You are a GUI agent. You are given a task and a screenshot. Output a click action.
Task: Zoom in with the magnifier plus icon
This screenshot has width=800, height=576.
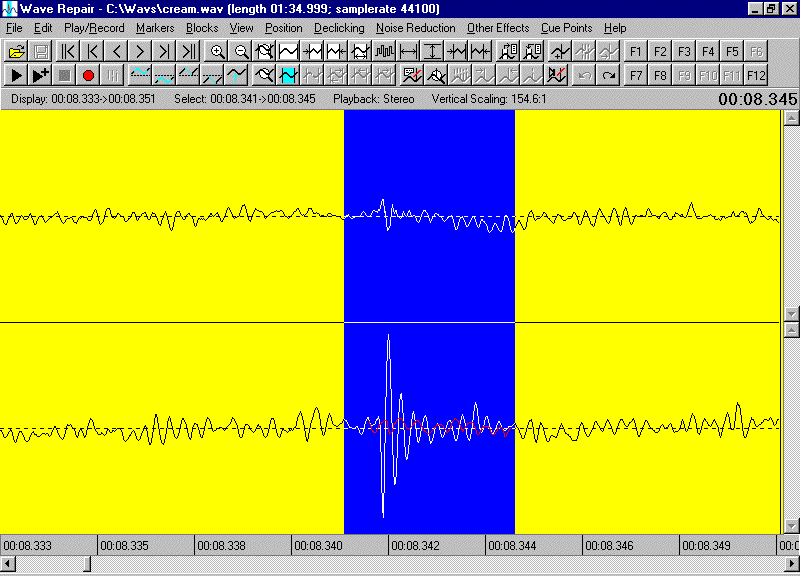217,51
